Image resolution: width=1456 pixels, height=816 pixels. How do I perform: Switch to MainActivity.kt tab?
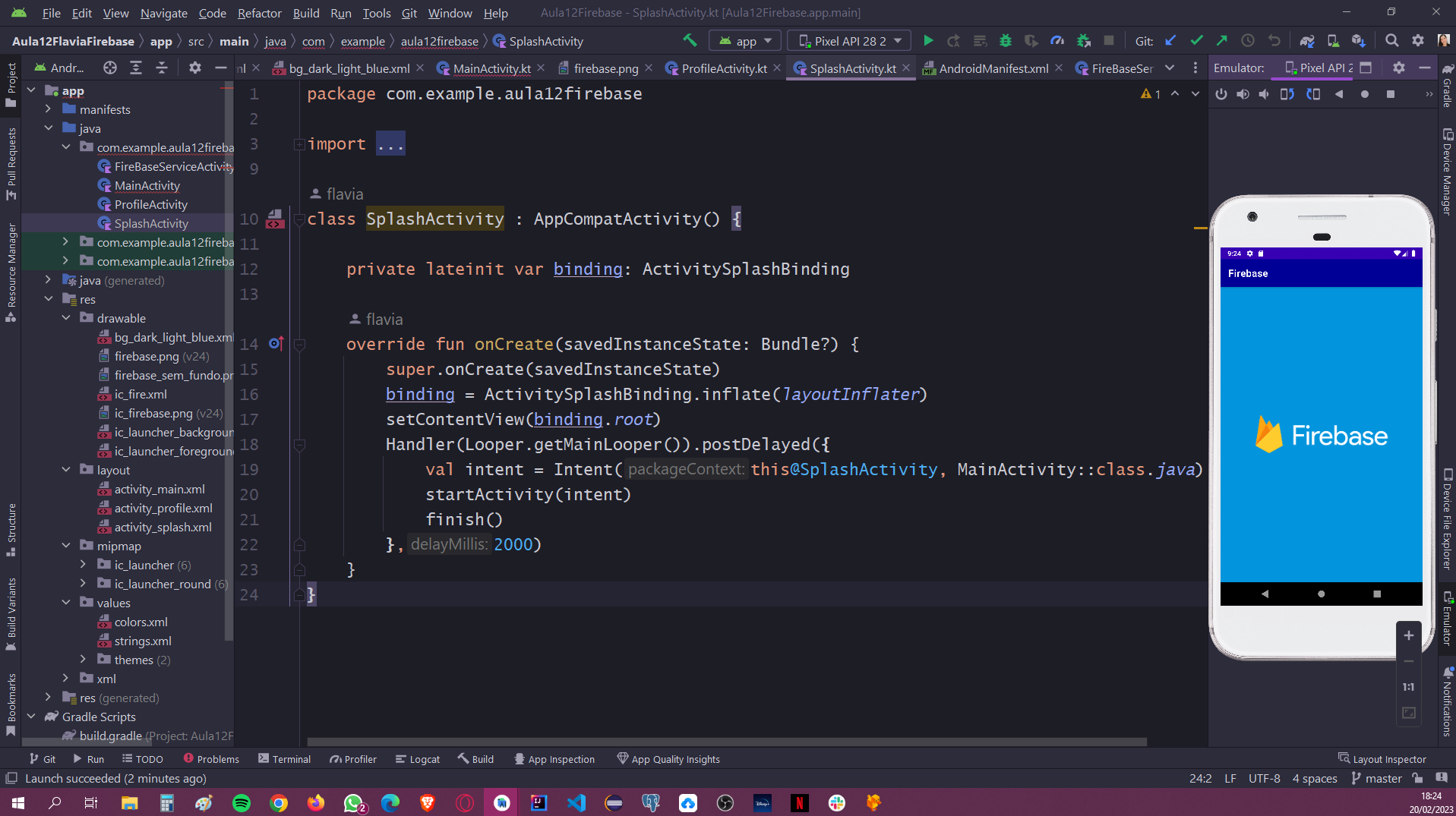coord(491,68)
